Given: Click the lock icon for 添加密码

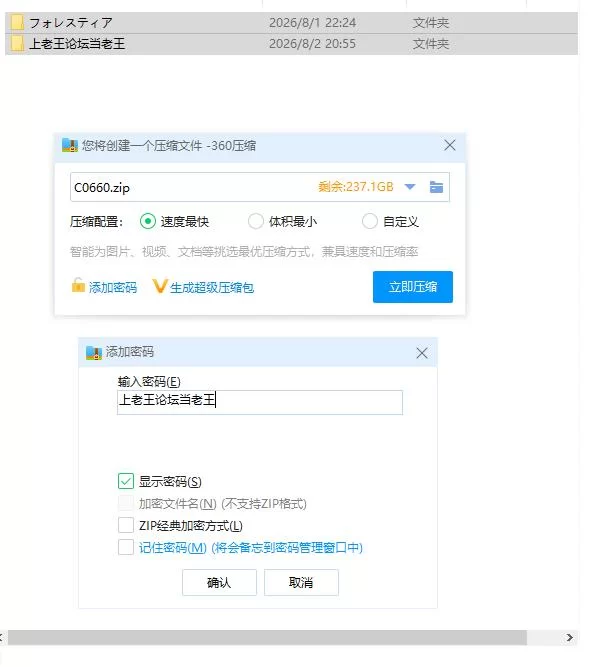Looking at the screenshot, I should coord(78,285).
